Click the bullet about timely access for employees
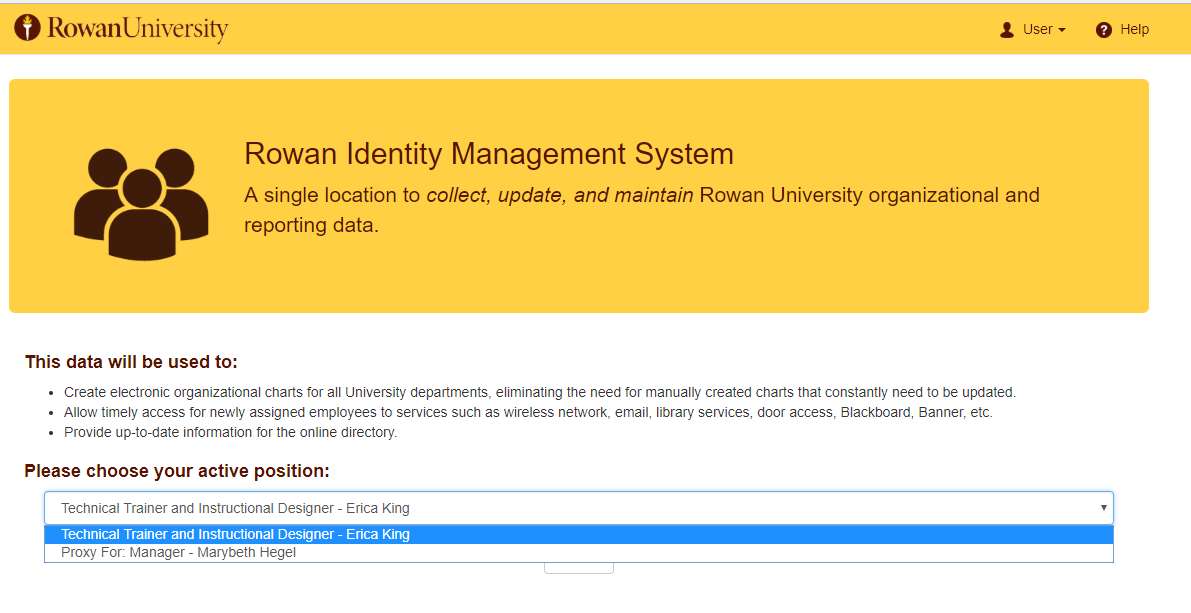This screenshot has width=1191, height=613. [x=528, y=412]
